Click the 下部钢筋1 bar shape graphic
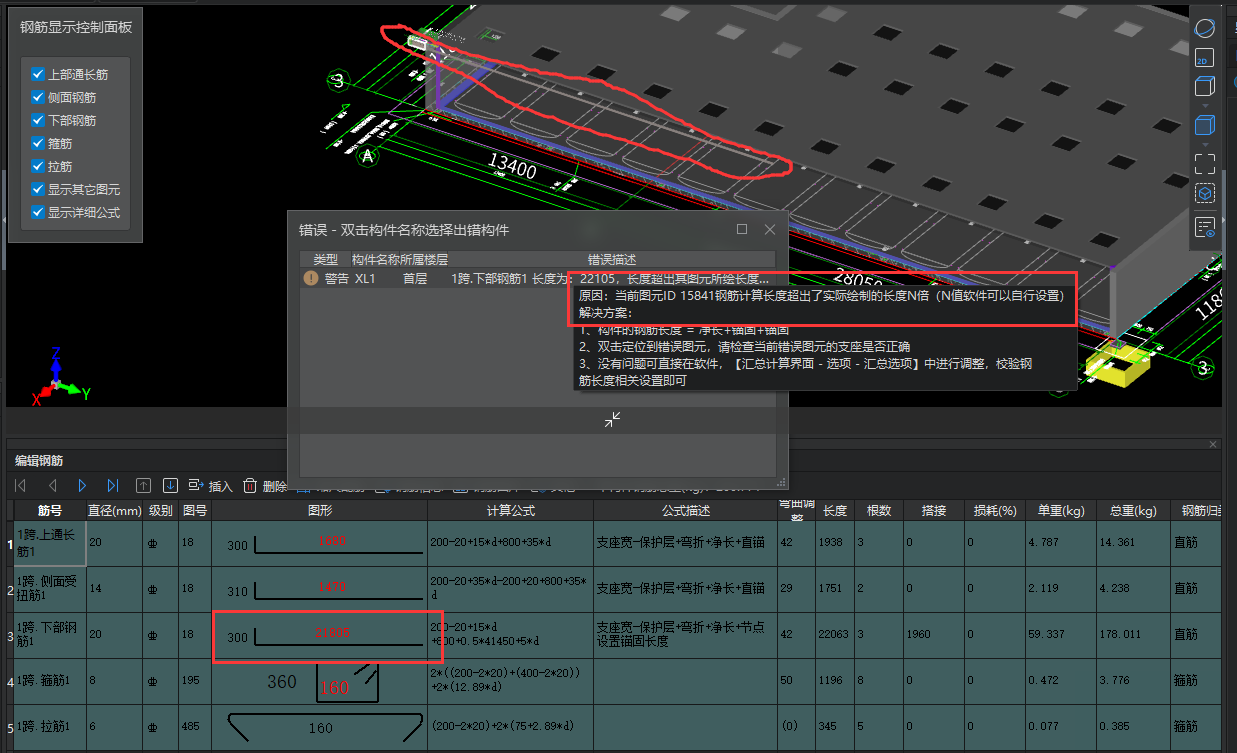 (x=320, y=635)
